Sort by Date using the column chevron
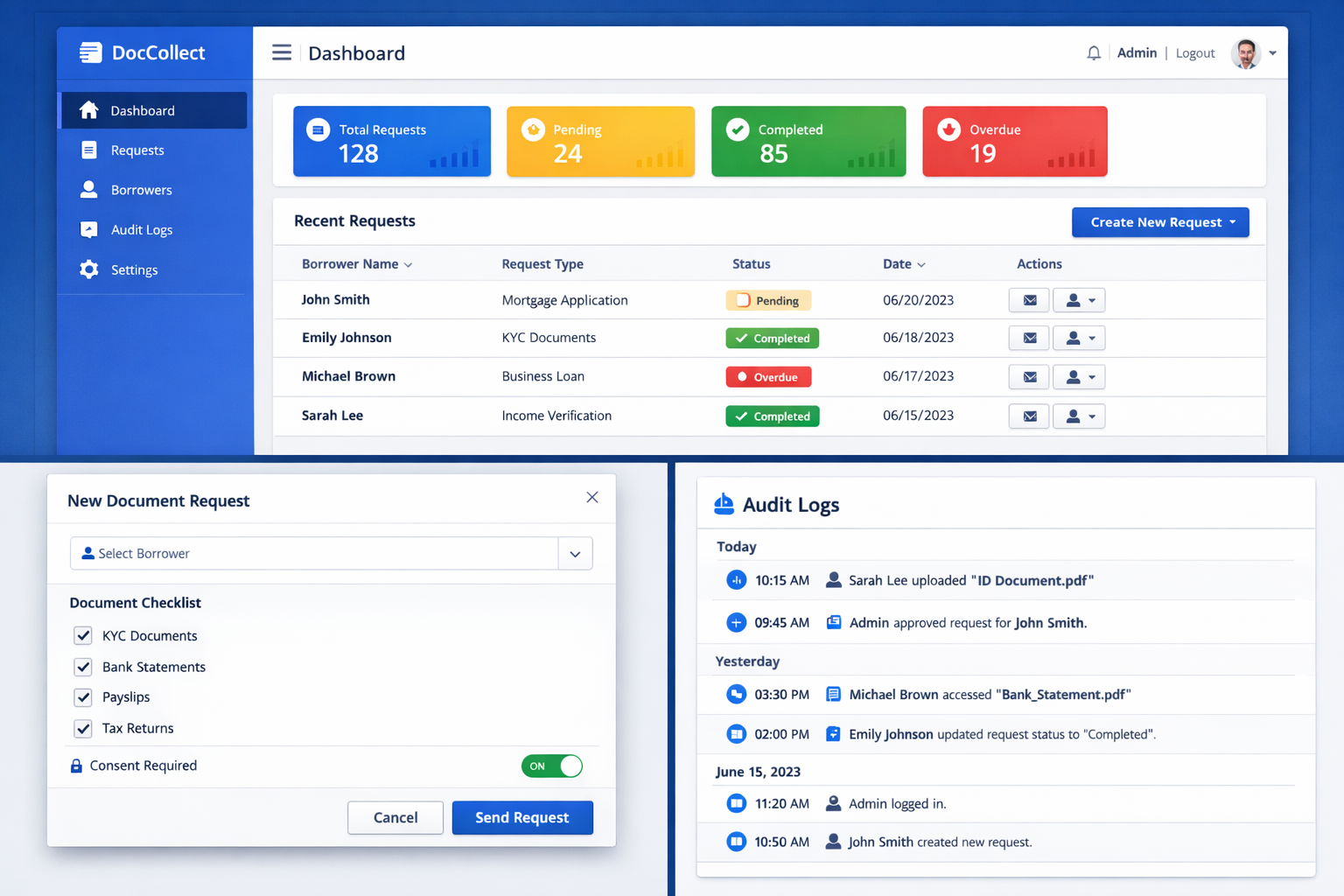 tap(921, 264)
